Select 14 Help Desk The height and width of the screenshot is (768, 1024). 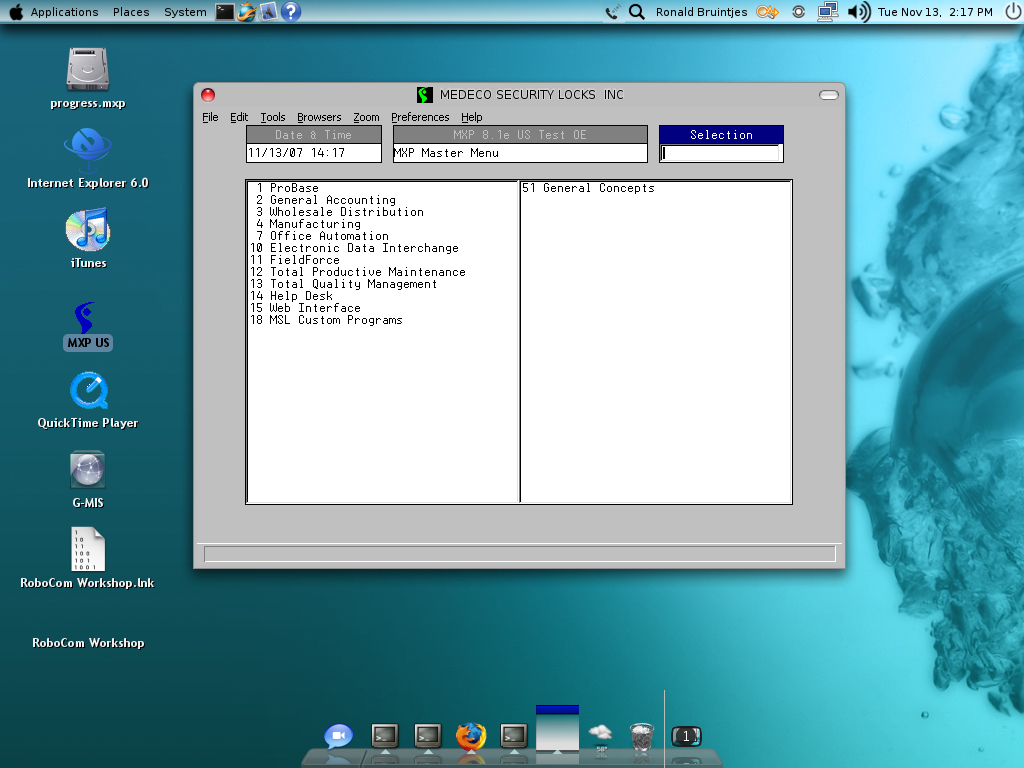point(291,296)
